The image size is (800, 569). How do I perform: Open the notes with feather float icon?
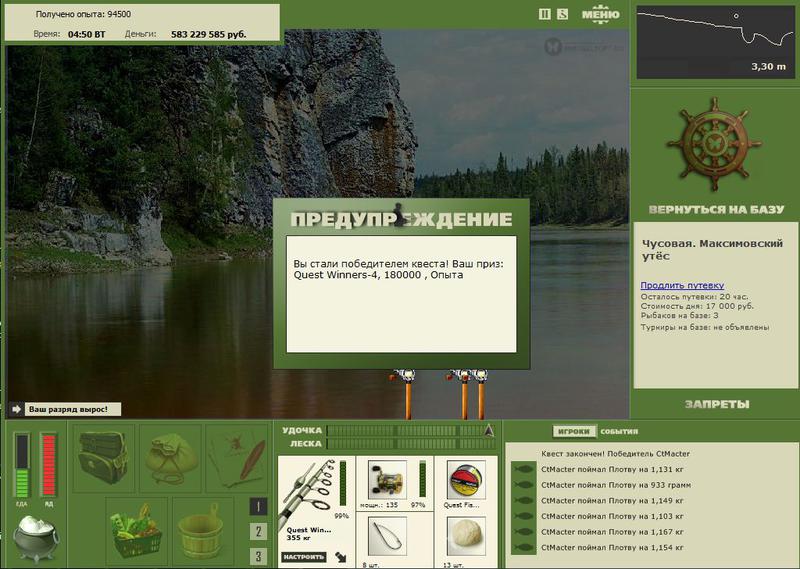(x=236, y=458)
